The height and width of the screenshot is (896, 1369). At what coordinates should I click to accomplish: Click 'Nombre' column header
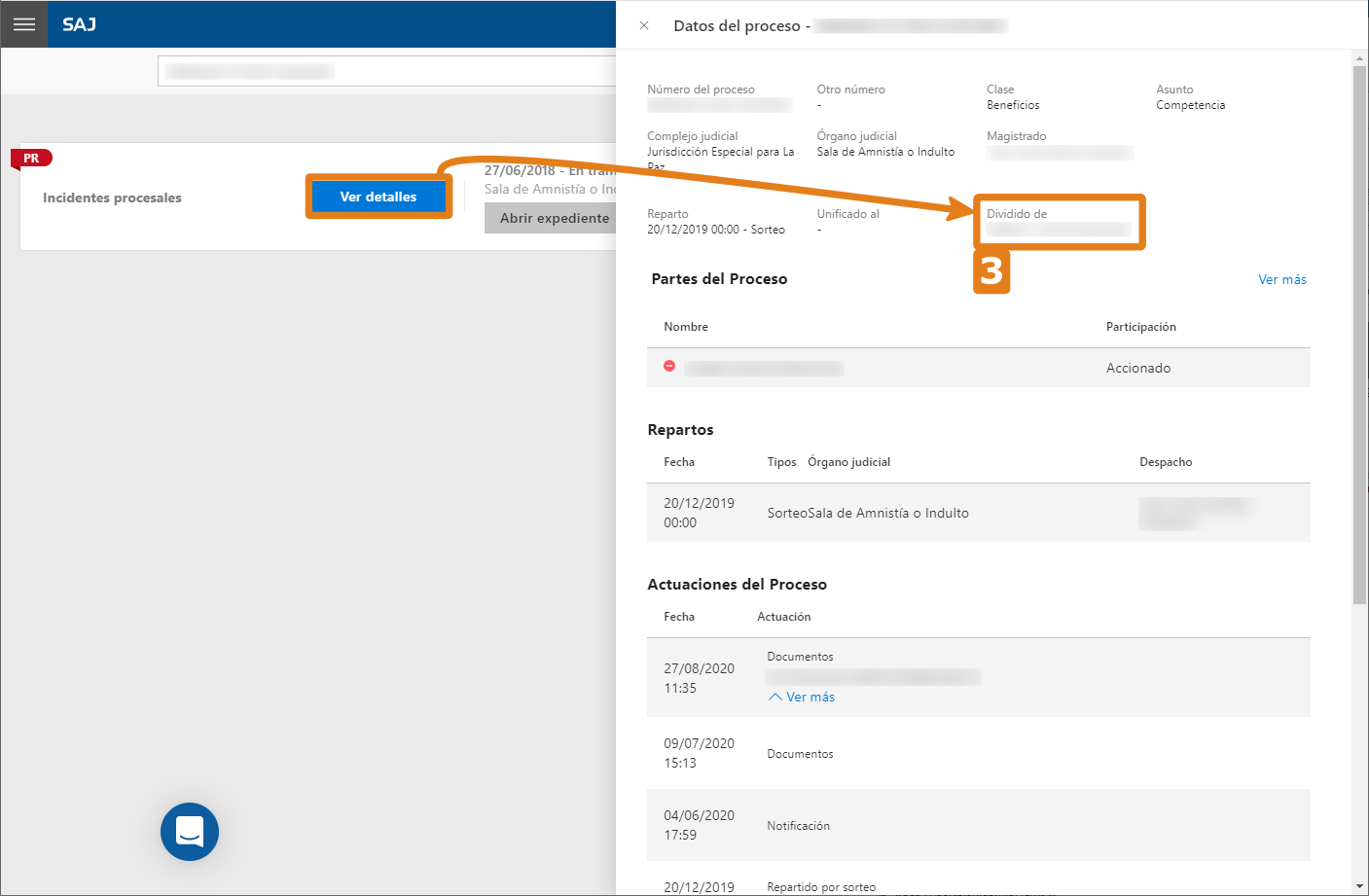coord(686,327)
